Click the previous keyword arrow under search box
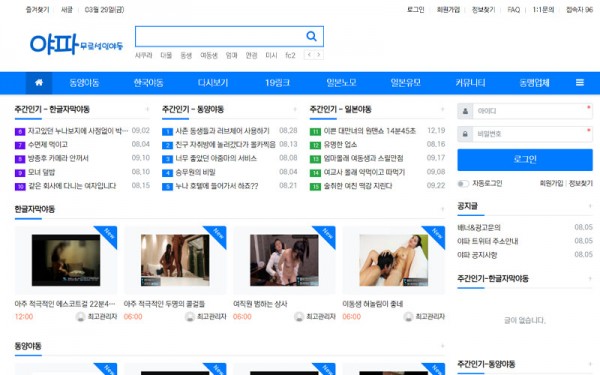Viewport: 600px width, 375px height. tap(309, 55)
